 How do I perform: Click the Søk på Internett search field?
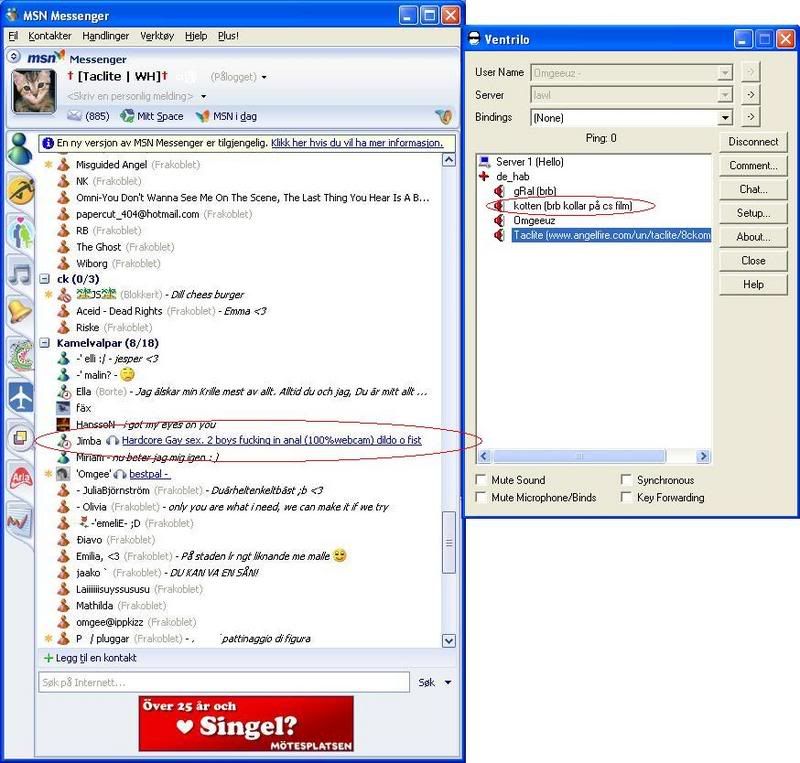pos(224,682)
